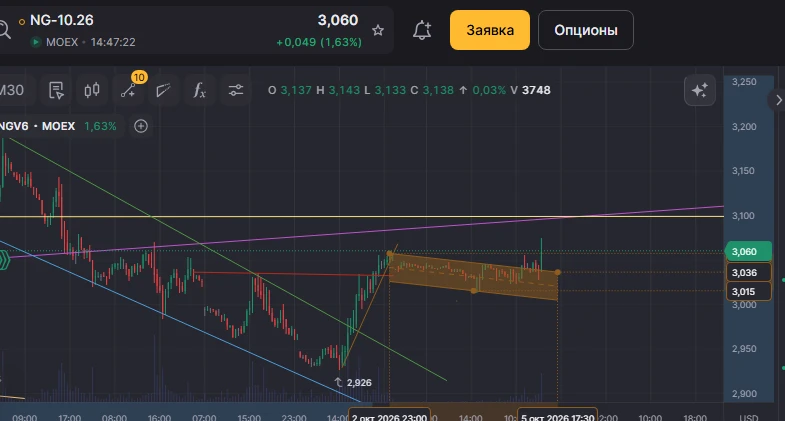Image resolution: width=785 pixels, height=421 pixels.
Task: Open indicators via the fx icon
Action: (x=200, y=90)
